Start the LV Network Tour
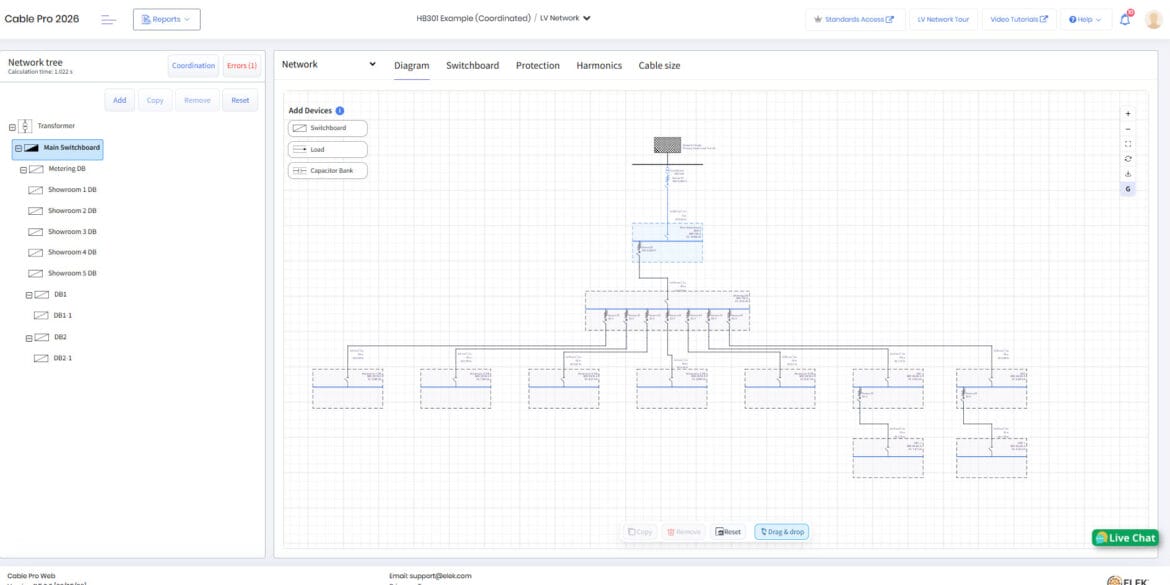This screenshot has width=1170, height=585. [x=943, y=19]
